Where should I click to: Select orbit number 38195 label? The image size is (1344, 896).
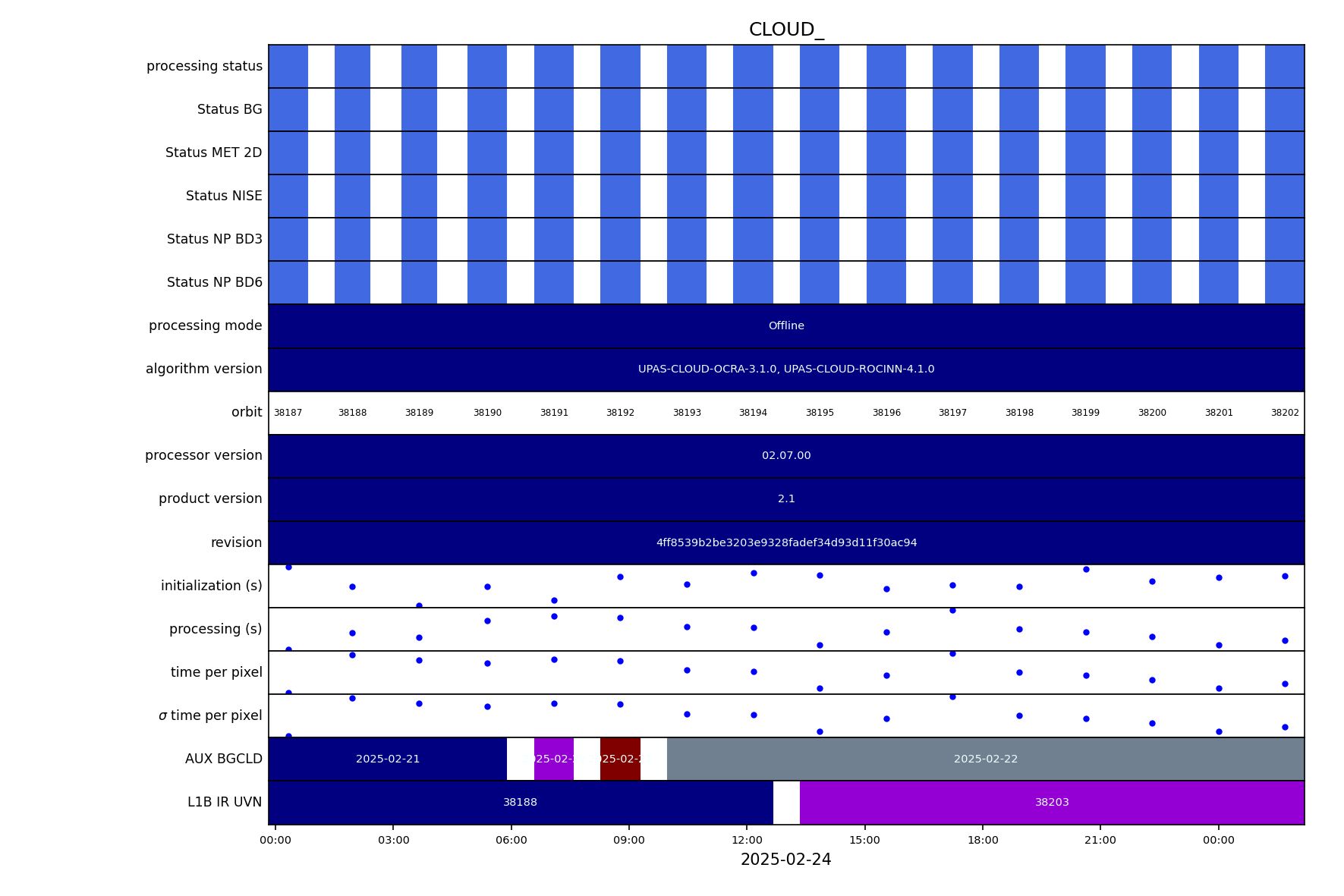pyautogui.click(x=820, y=413)
